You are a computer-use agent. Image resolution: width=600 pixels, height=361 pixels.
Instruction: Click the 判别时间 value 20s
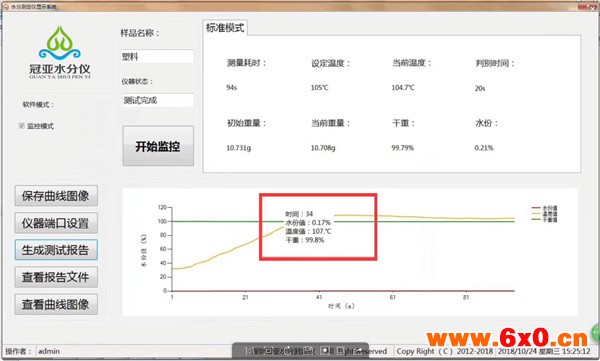coord(480,88)
